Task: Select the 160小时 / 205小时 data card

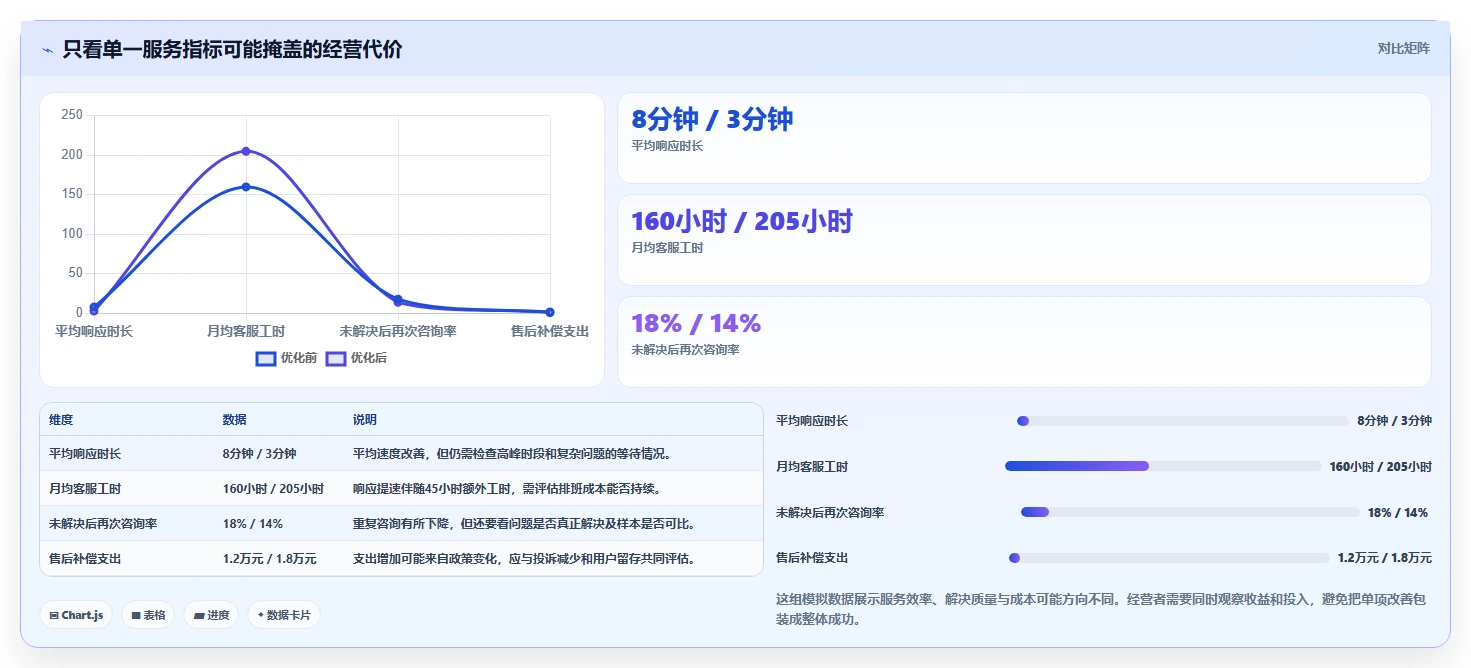Action: [1024, 240]
